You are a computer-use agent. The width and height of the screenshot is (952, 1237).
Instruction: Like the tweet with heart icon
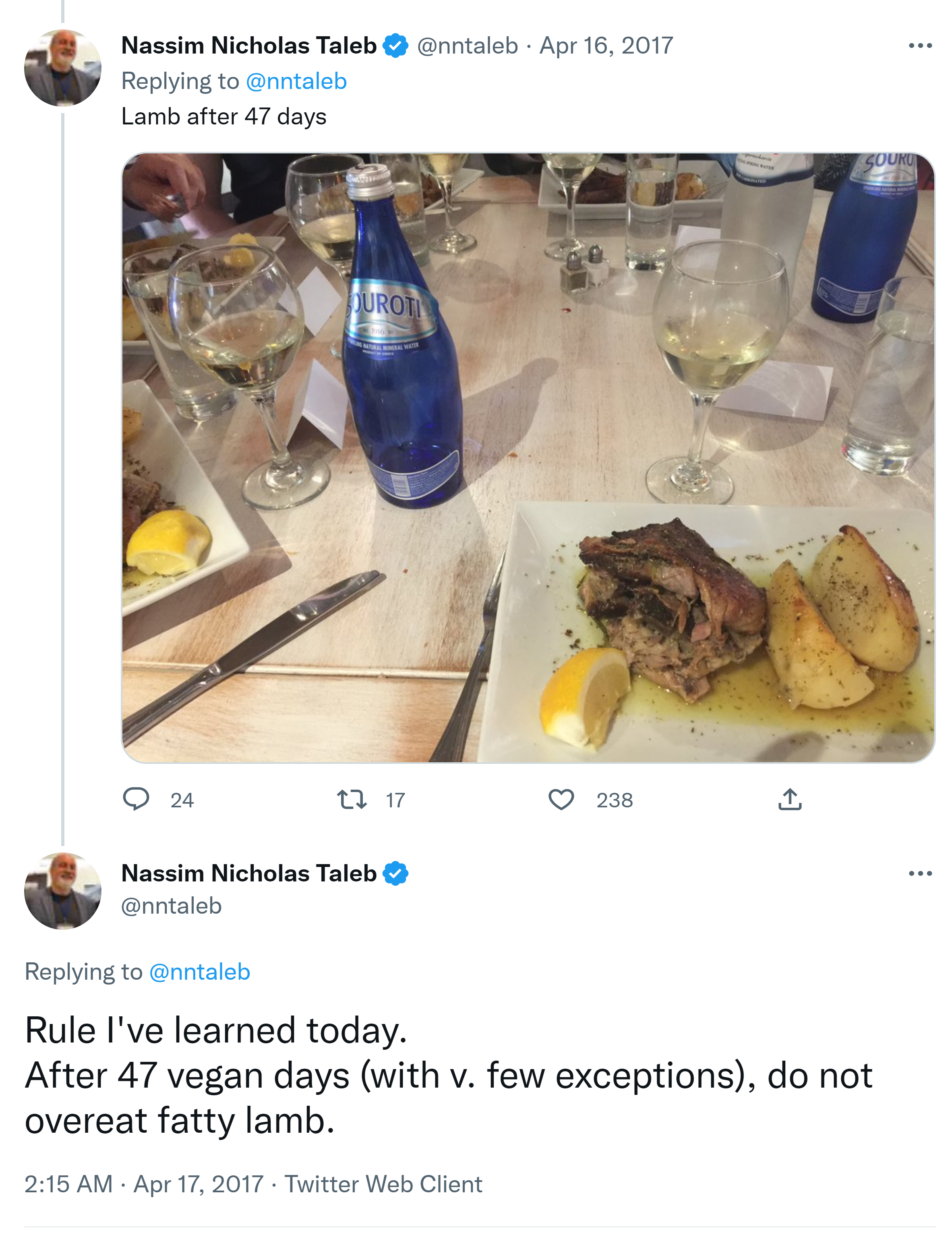[561, 799]
